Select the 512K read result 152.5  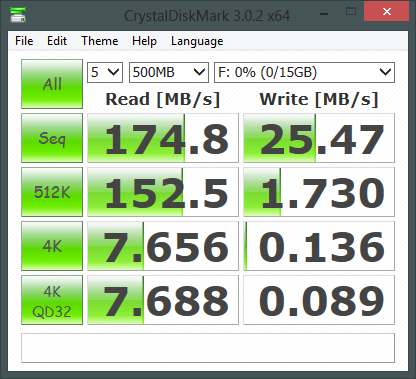click(x=163, y=192)
